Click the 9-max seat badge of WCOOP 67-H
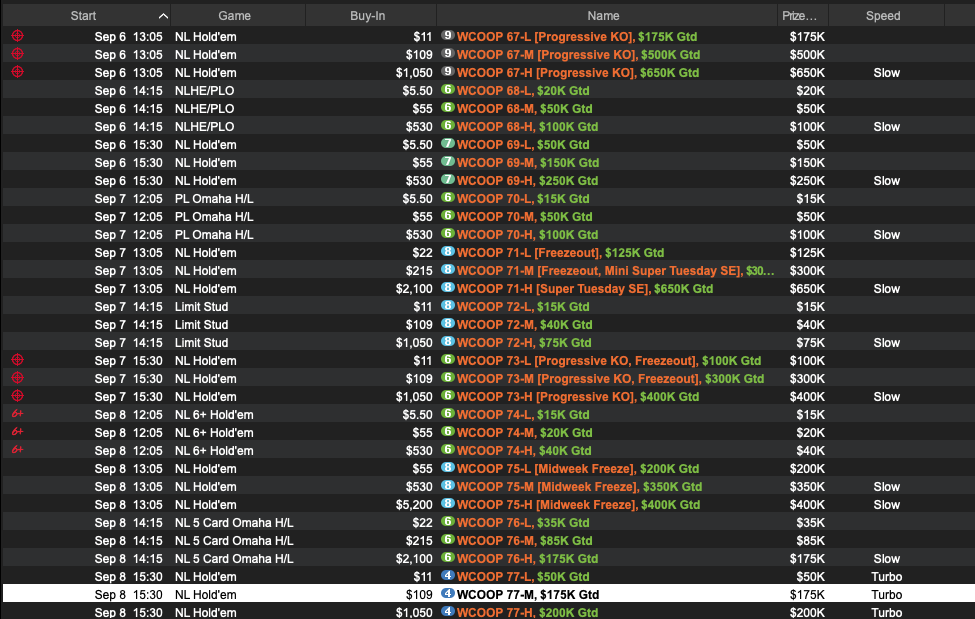The width and height of the screenshot is (975, 619). 448,72
